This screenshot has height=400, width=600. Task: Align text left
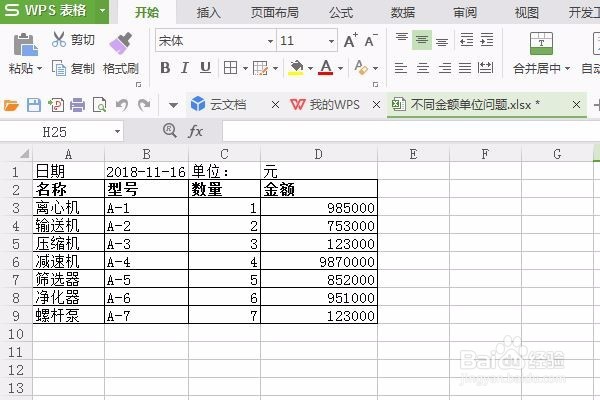click(x=401, y=68)
